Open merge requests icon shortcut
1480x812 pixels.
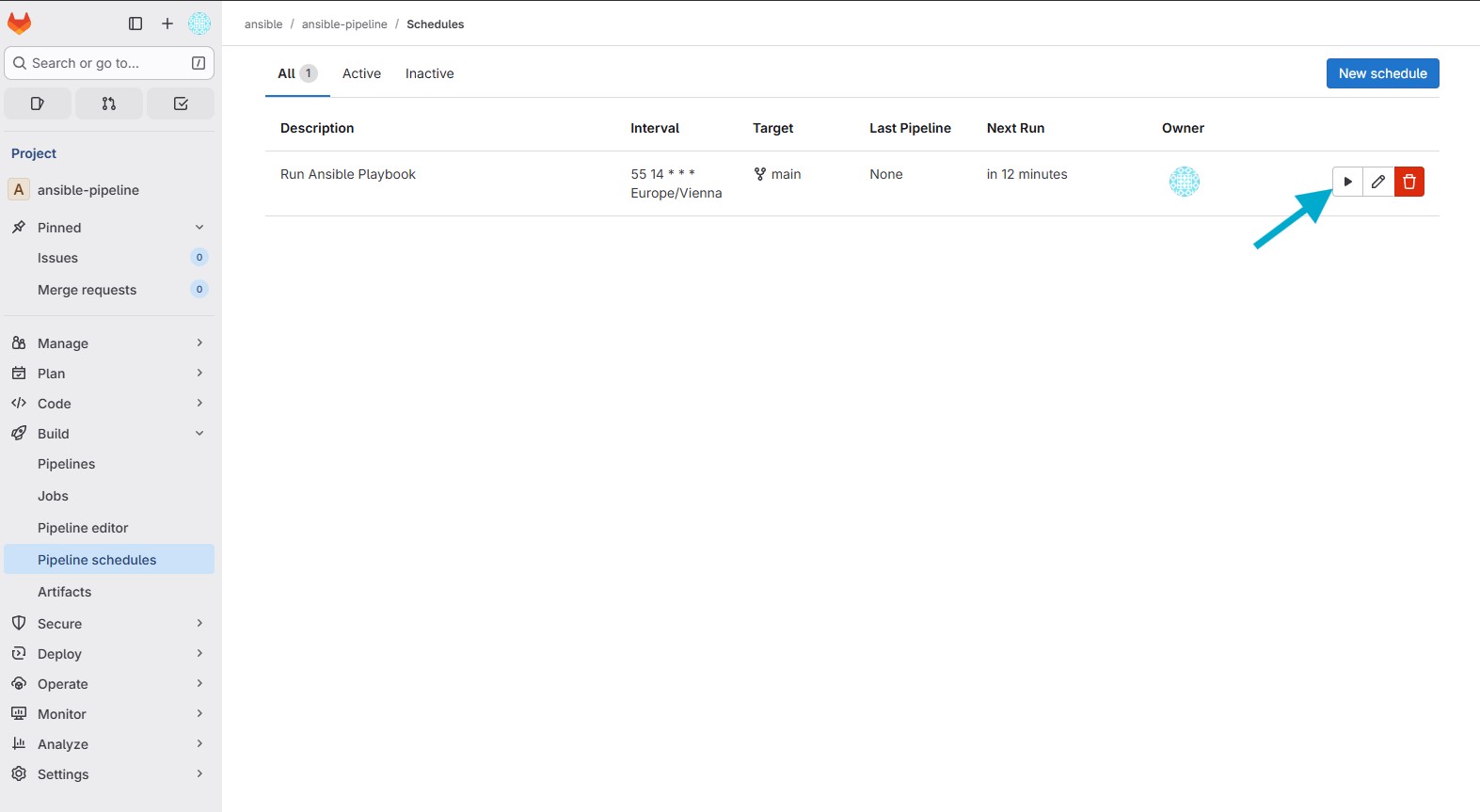pos(109,103)
